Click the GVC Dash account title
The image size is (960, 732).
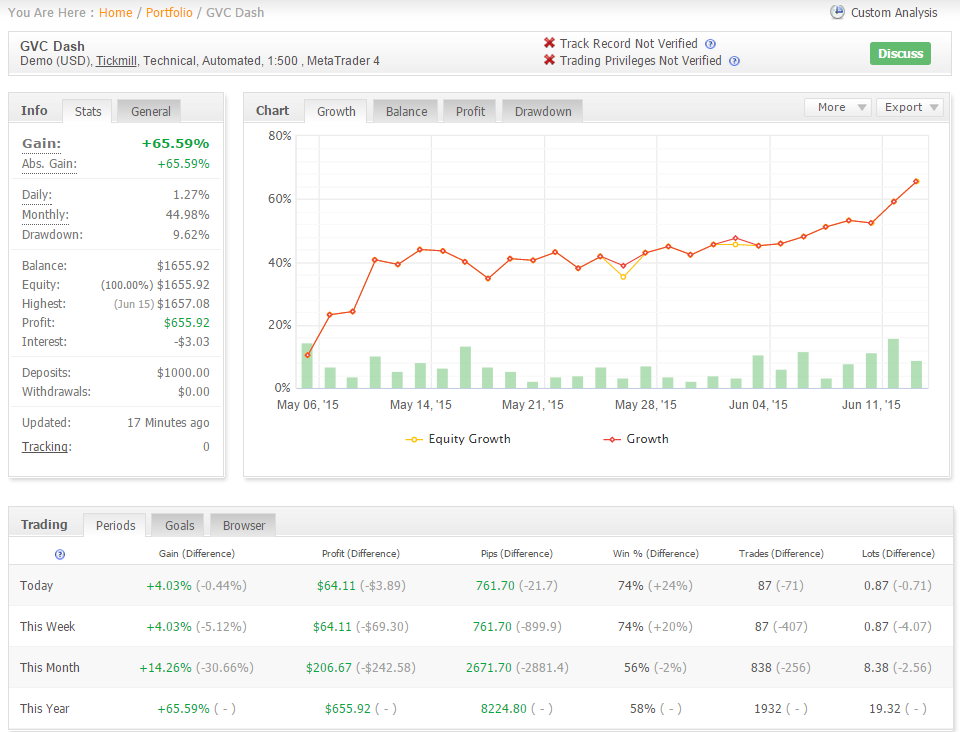tap(52, 47)
